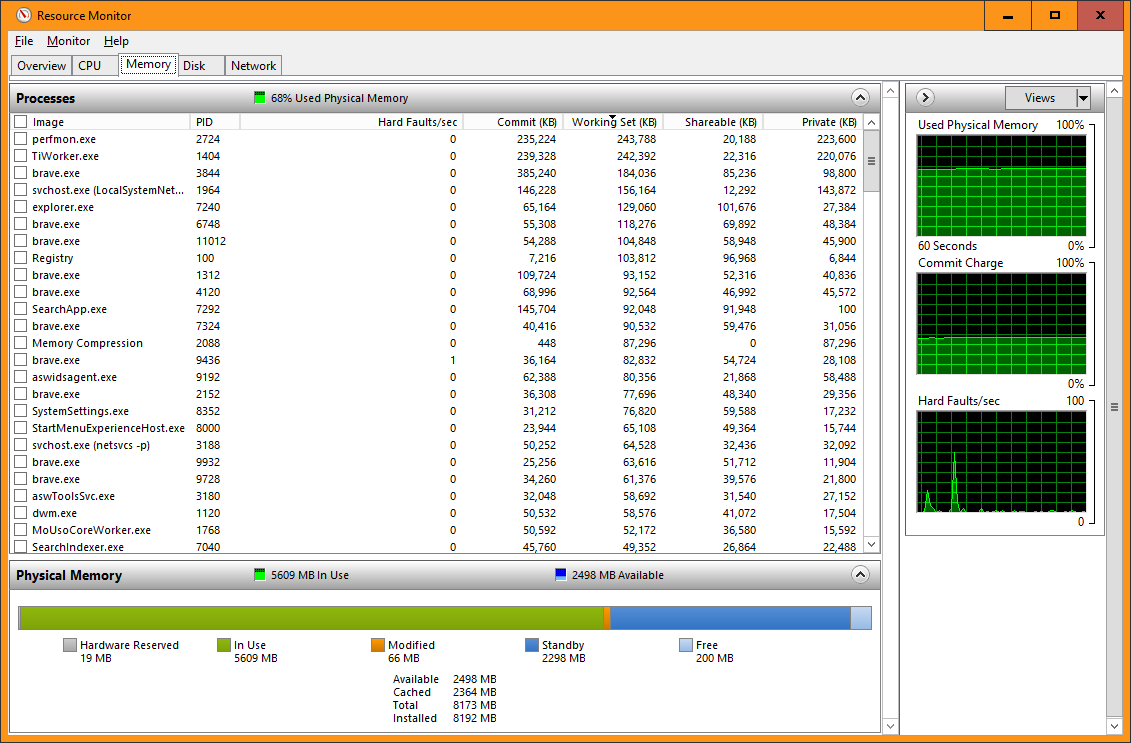Click the green In Use legend swatch
This screenshot has height=743, width=1131.
[223, 646]
